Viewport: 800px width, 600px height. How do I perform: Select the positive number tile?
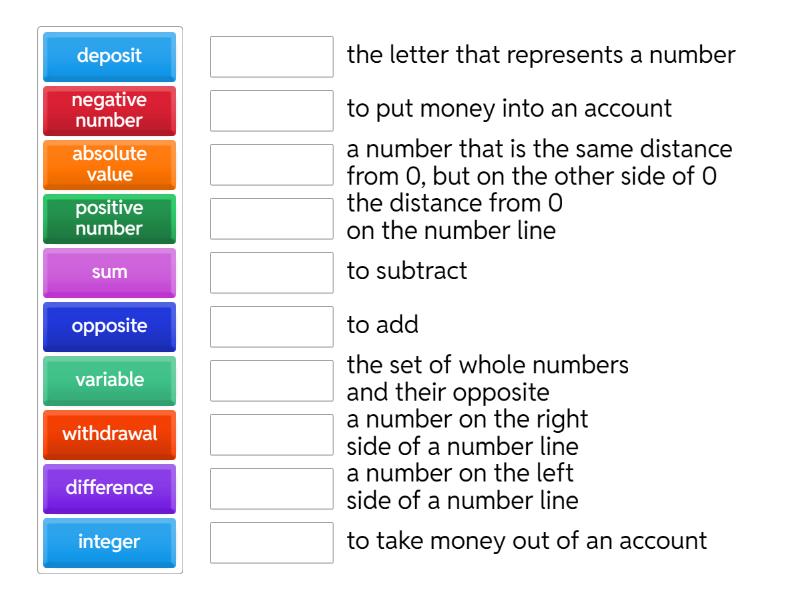(x=108, y=219)
